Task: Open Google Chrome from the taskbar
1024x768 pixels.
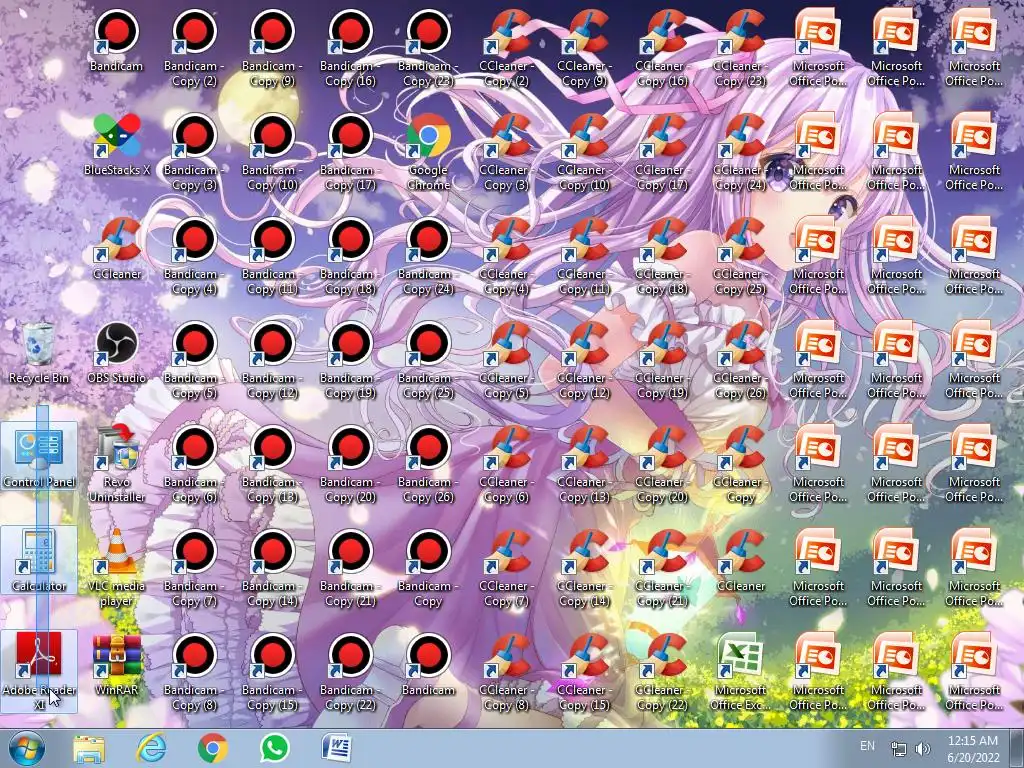Action: 213,748
